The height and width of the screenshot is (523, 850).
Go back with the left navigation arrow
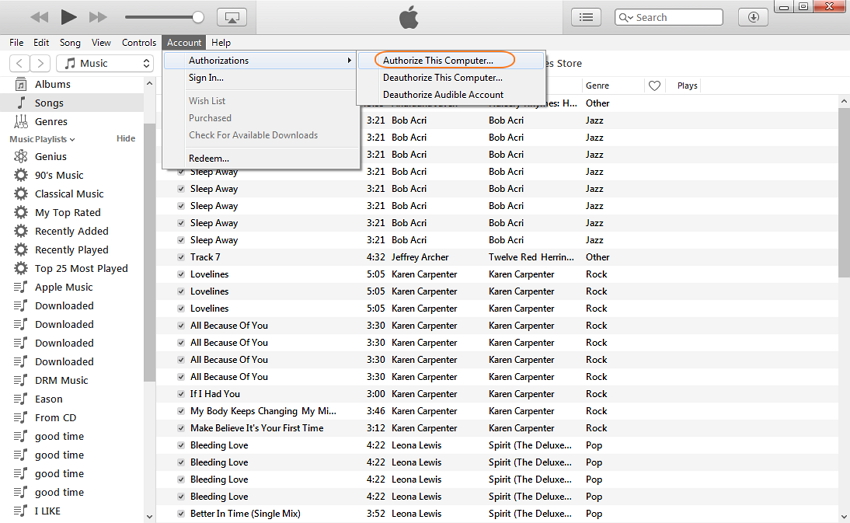tap(20, 63)
